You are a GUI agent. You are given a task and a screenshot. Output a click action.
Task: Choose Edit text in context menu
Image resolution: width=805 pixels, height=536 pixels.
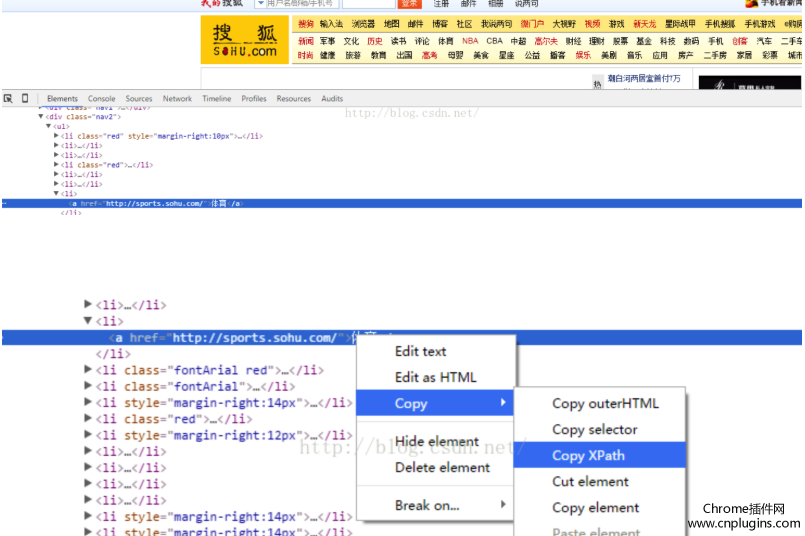click(420, 351)
